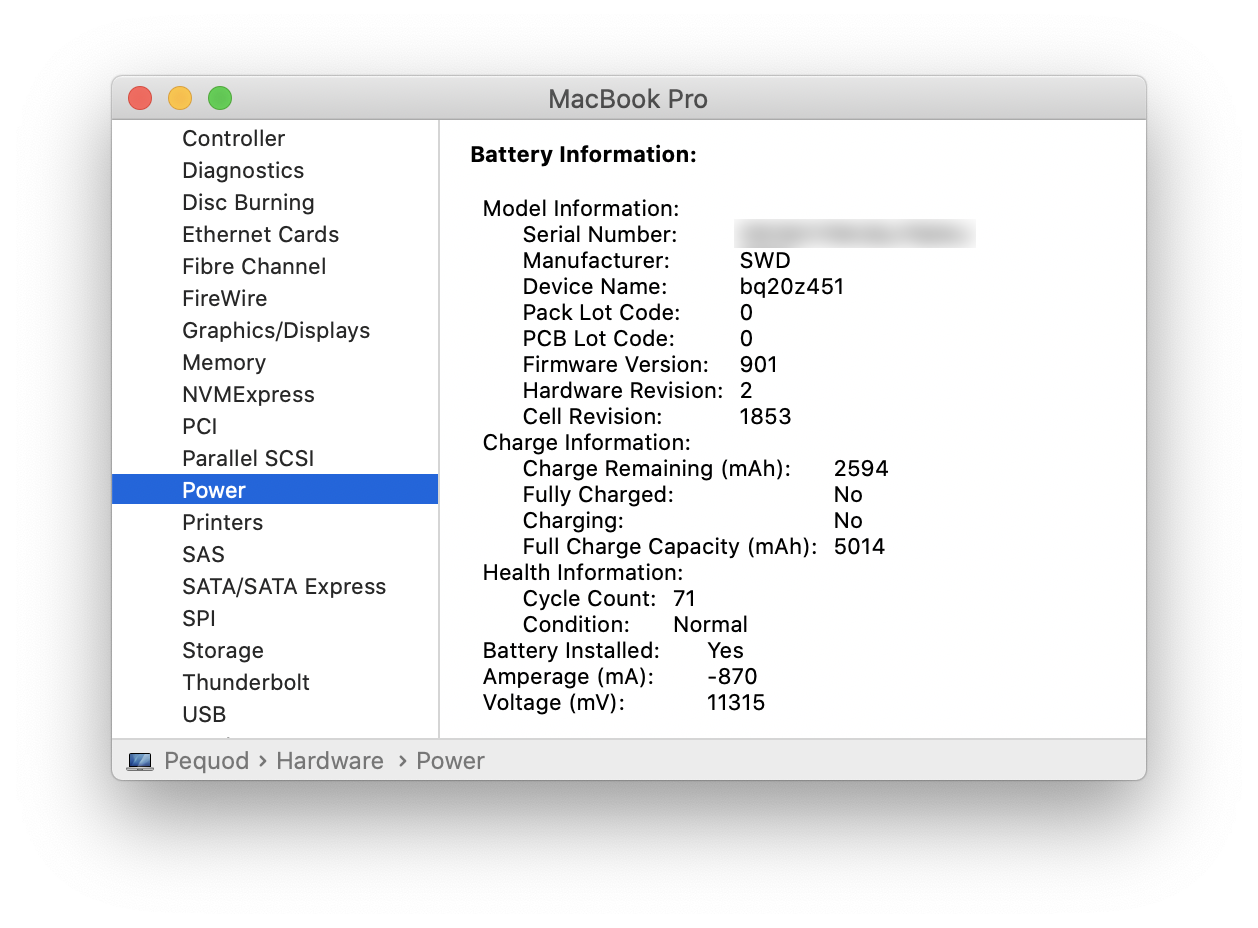Open Fibre Channel hardware info
1258x928 pixels.
click(x=275, y=267)
